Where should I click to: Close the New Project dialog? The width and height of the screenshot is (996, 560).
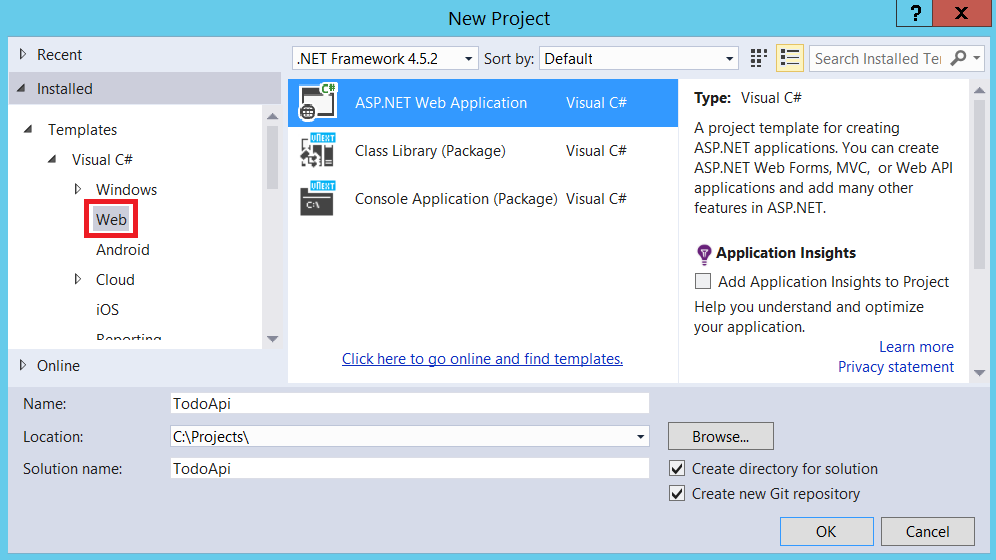tap(962, 13)
